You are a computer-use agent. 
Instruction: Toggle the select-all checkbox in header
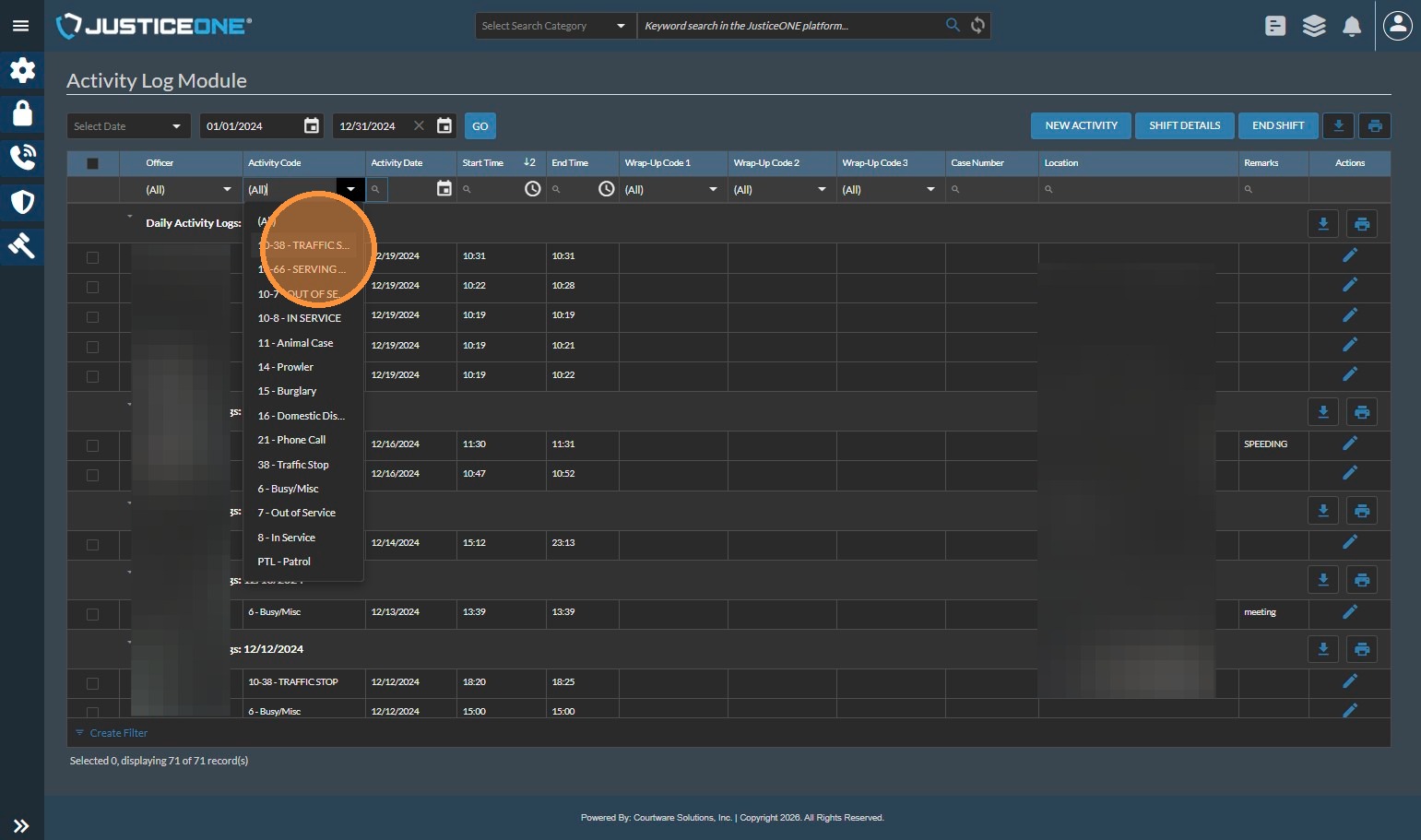(92, 164)
